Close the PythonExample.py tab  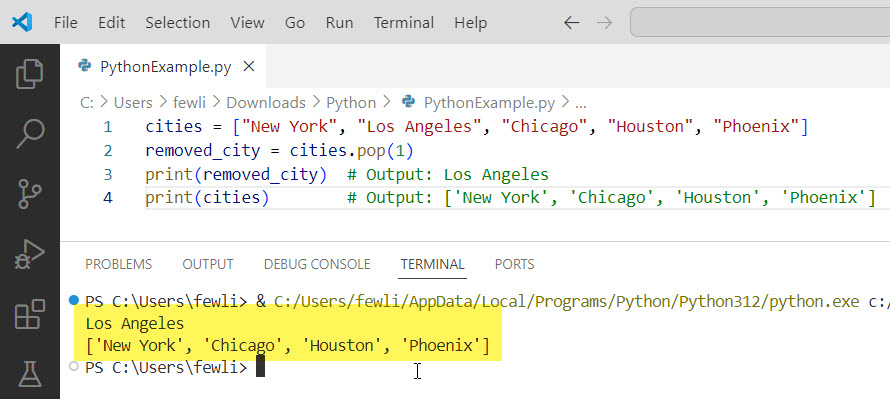pyautogui.click(x=249, y=67)
